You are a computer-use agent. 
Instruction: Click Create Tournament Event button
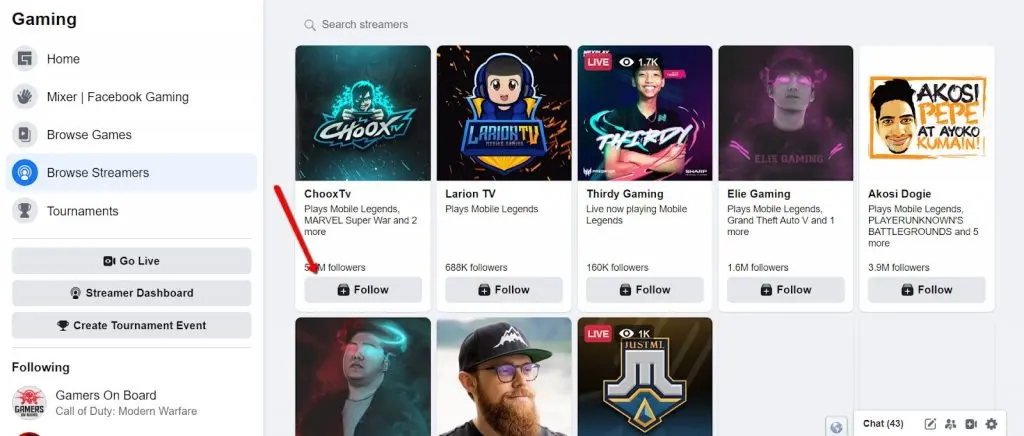(x=131, y=325)
